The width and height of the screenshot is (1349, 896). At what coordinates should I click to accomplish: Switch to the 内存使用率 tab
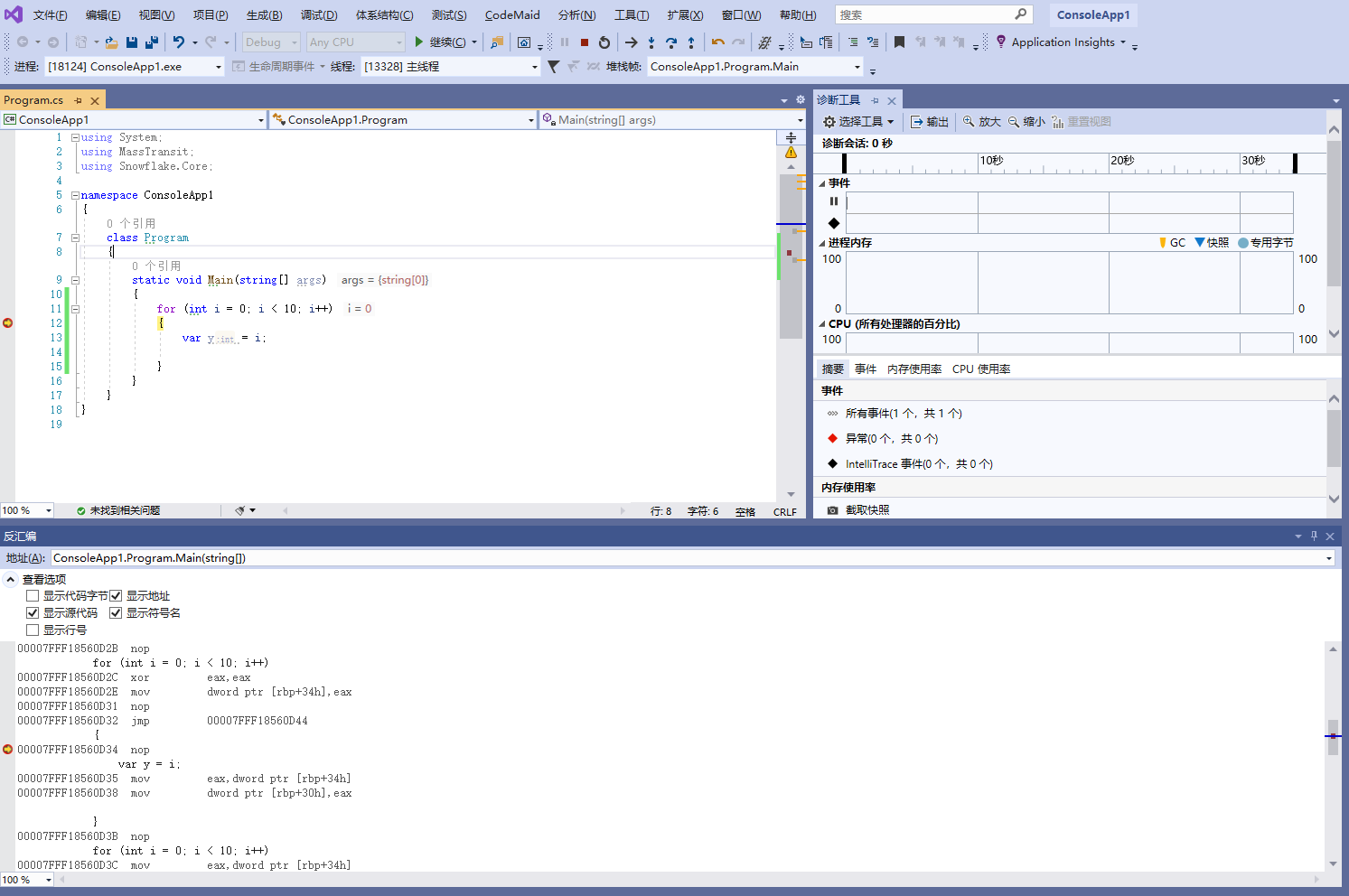[913, 369]
